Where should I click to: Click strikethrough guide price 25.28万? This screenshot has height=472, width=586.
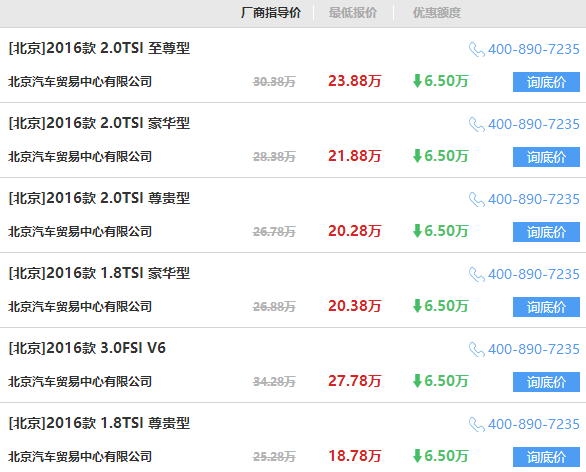tap(274, 457)
